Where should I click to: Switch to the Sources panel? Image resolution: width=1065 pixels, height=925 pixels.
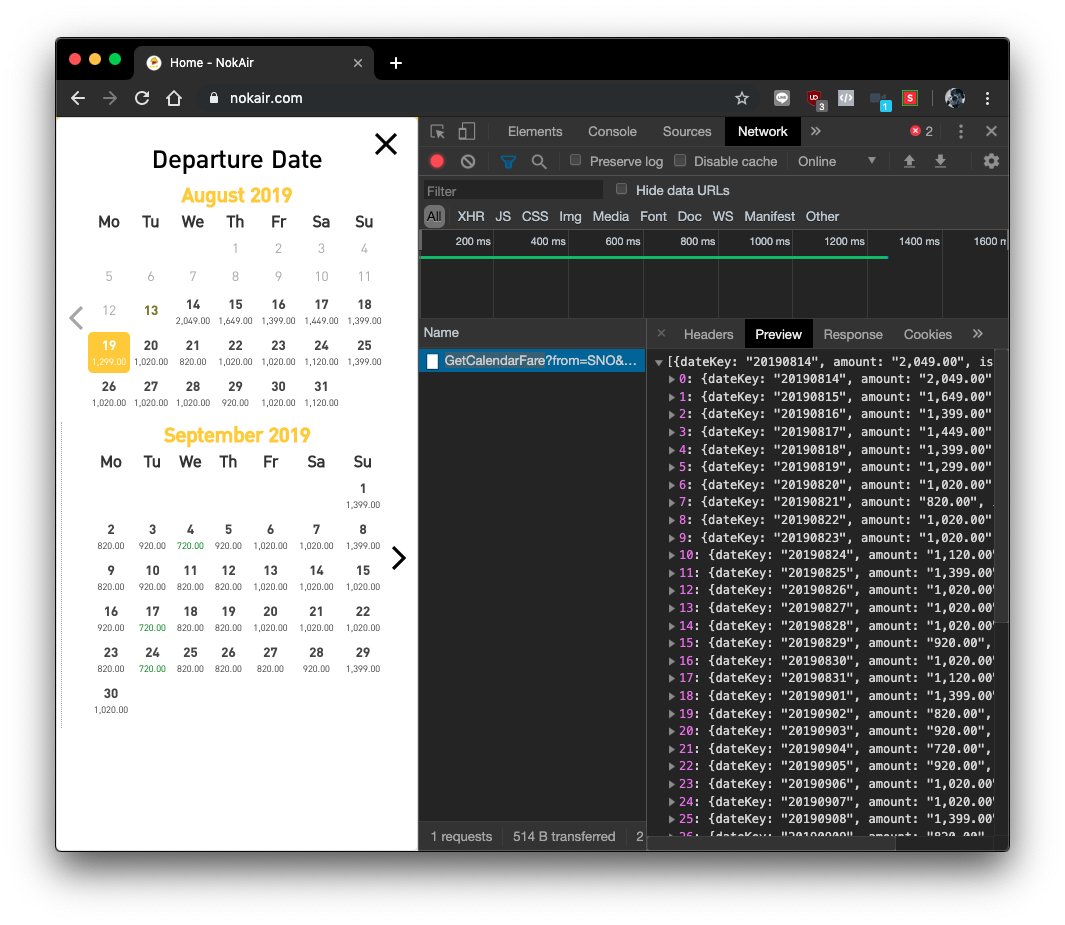click(x=687, y=132)
